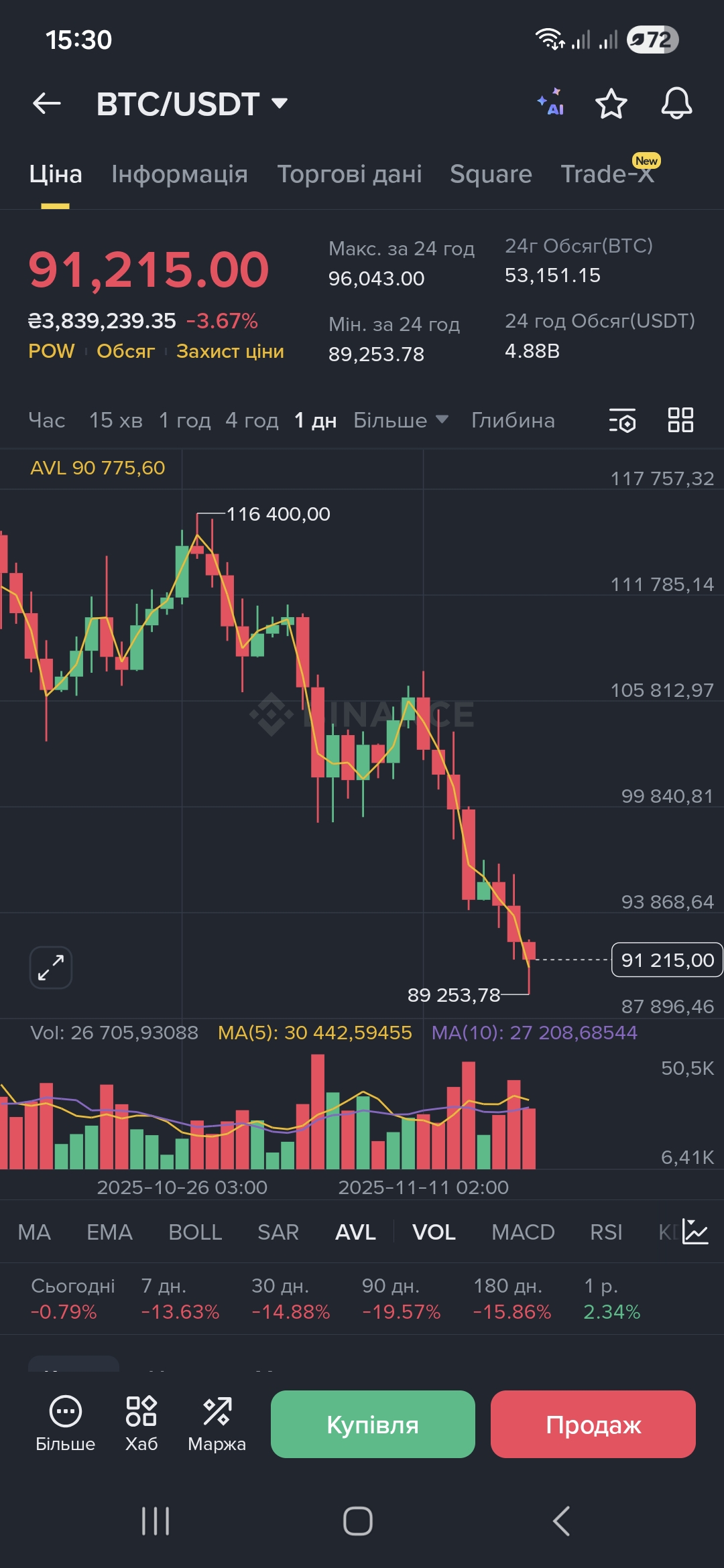The image size is (724, 1568).
Task: Expand the Більше timeframe dropdown
Action: click(400, 420)
